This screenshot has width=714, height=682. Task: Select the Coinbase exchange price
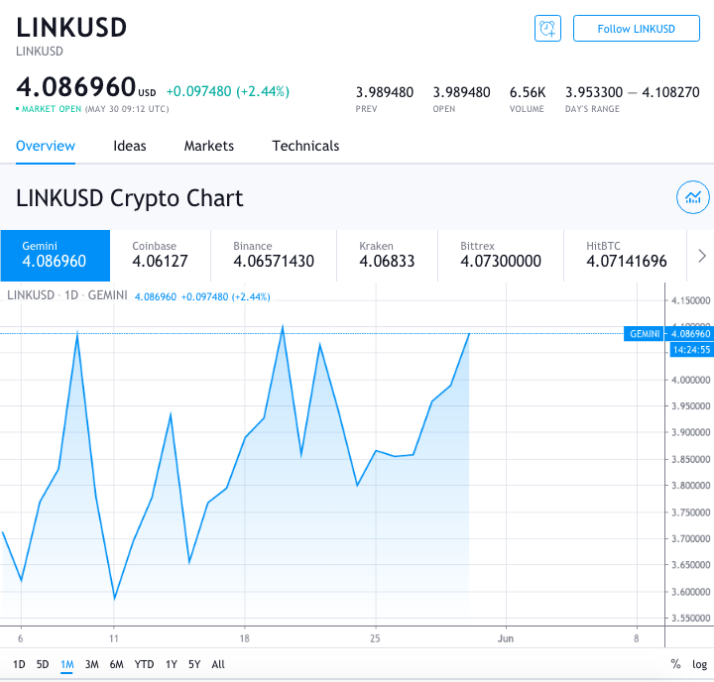tap(160, 255)
